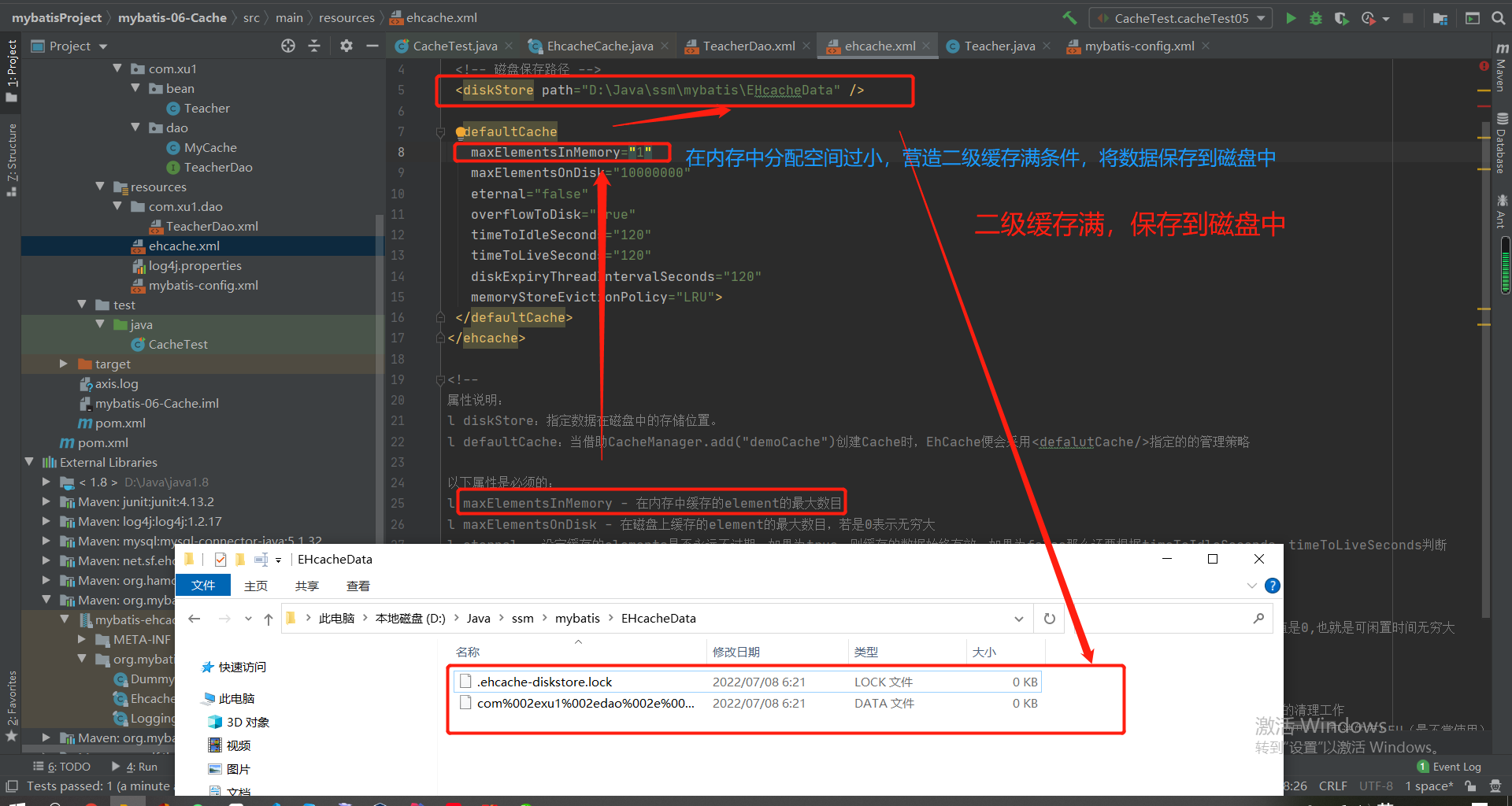The height and width of the screenshot is (806, 1512).
Task: Toggle read-only lock icon in status bar
Action: pos(1470,786)
